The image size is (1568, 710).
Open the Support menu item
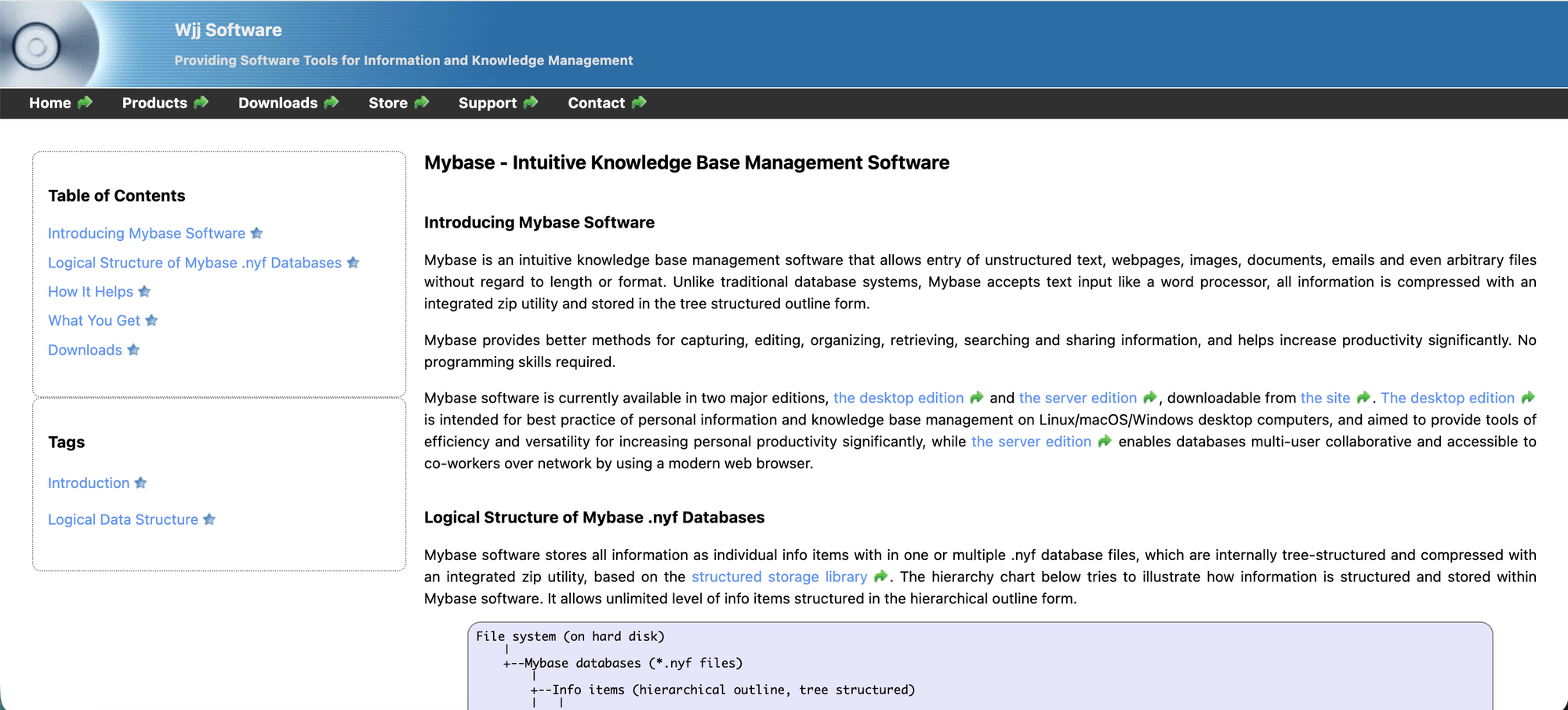pos(488,103)
